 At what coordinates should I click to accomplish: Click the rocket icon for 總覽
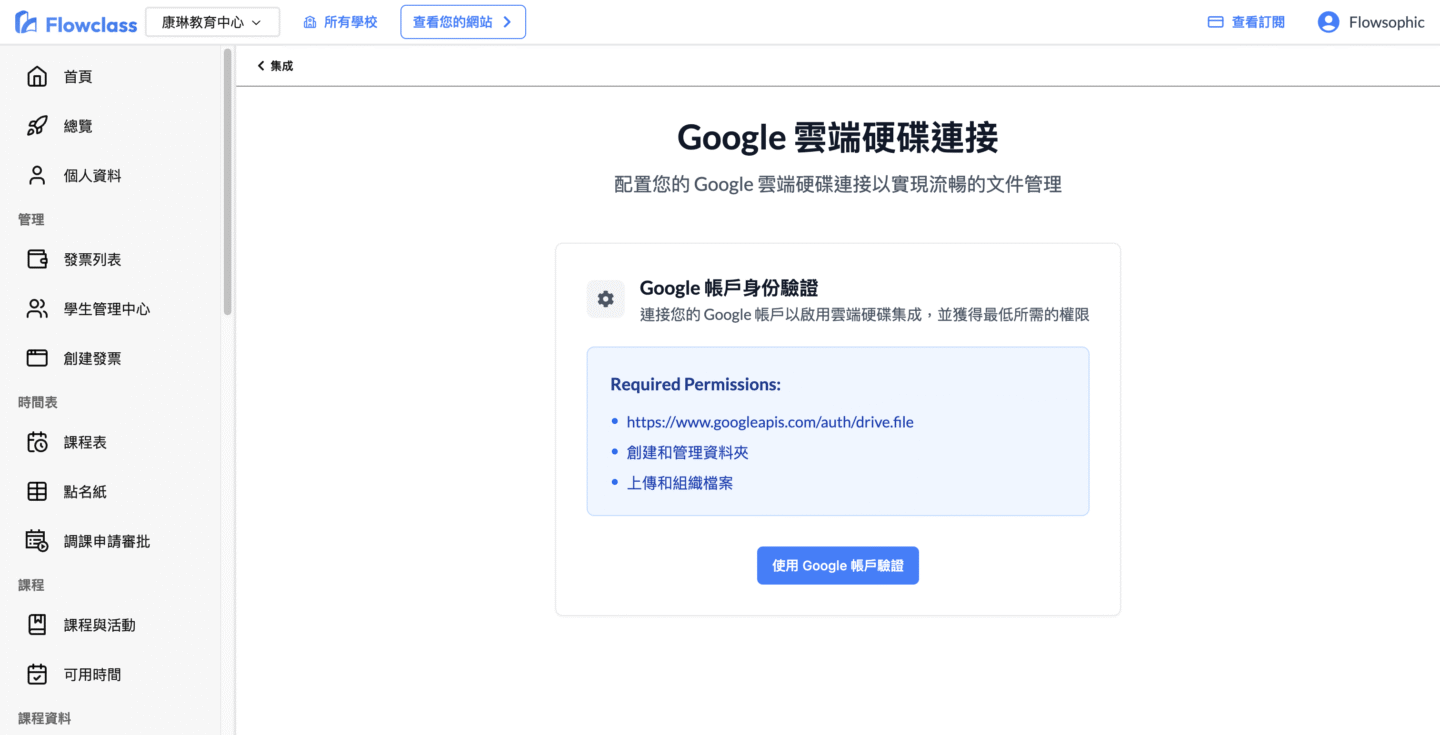[37, 126]
